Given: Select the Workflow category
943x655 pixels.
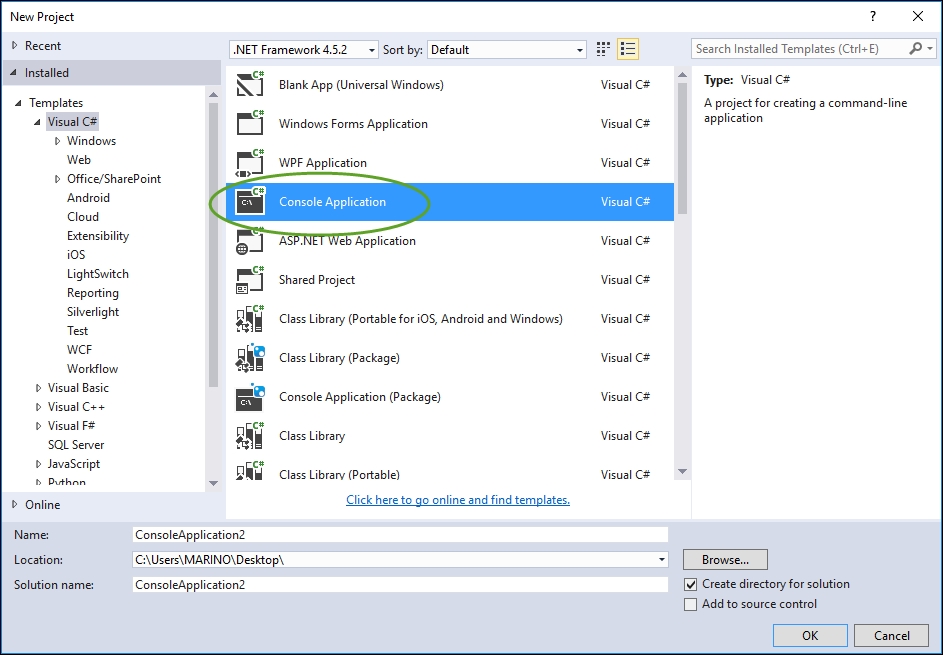Looking at the screenshot, I should (x=93, y=369).
